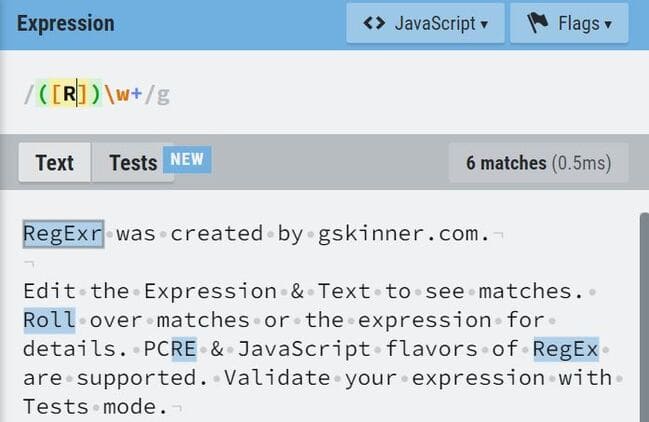Click the 6 matches result counter
This screenshot has height=422, width=649.
[x=538, y=163]
